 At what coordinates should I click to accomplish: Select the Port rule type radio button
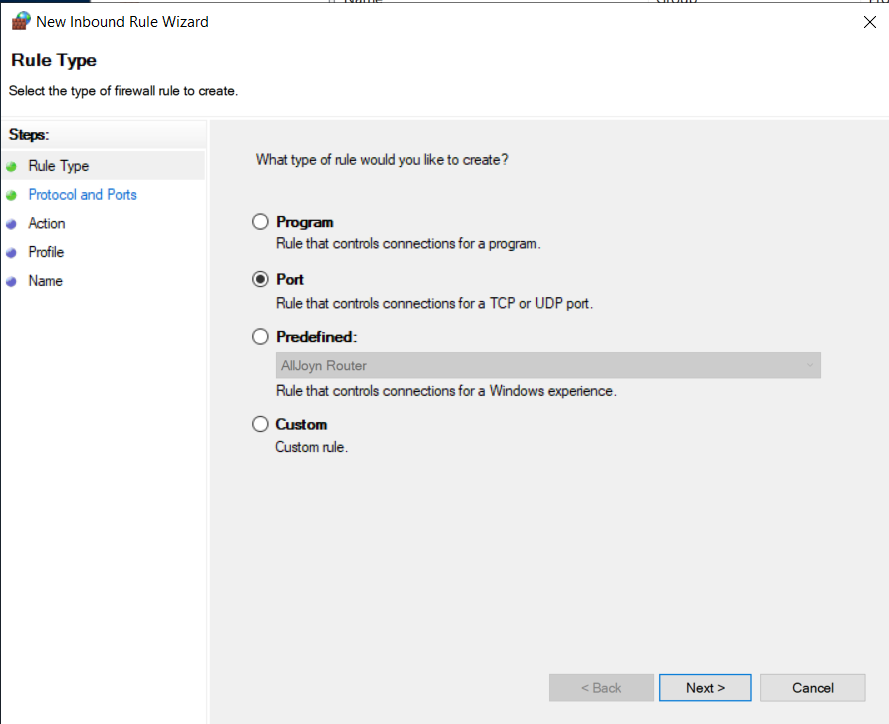[x=260, y=279]
